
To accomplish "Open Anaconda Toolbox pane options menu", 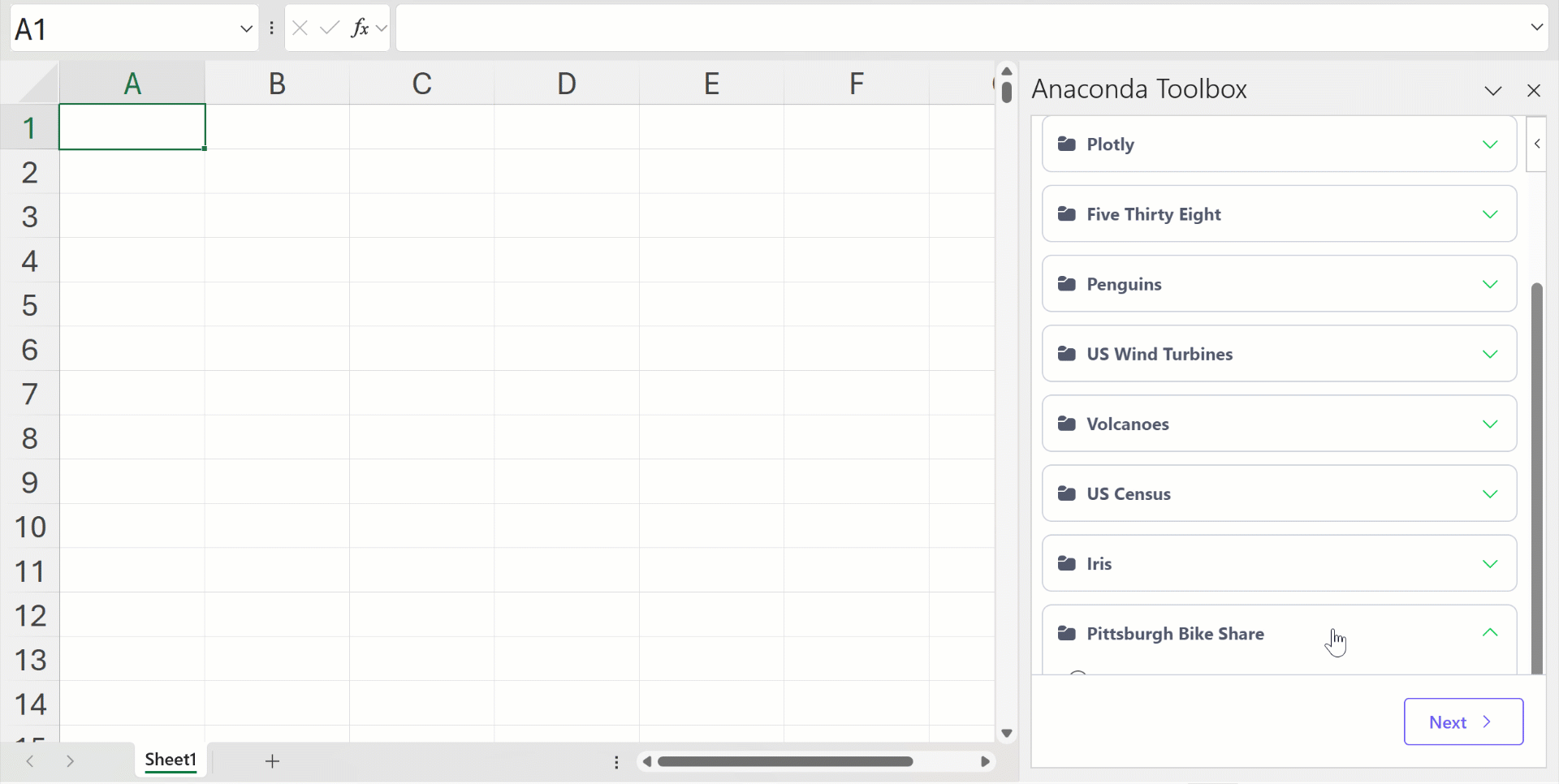I will tap(1493, 90).
